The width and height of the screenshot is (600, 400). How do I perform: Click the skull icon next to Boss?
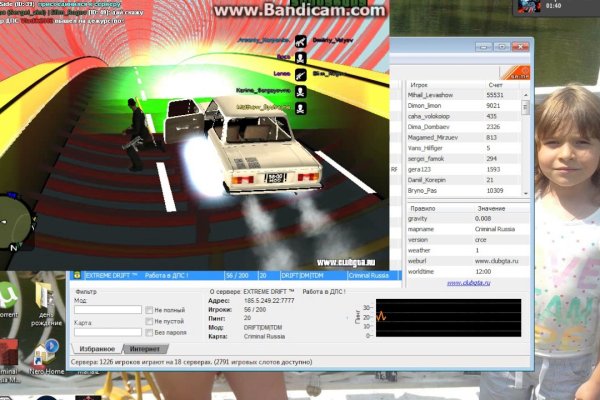(x=301, y=58)
